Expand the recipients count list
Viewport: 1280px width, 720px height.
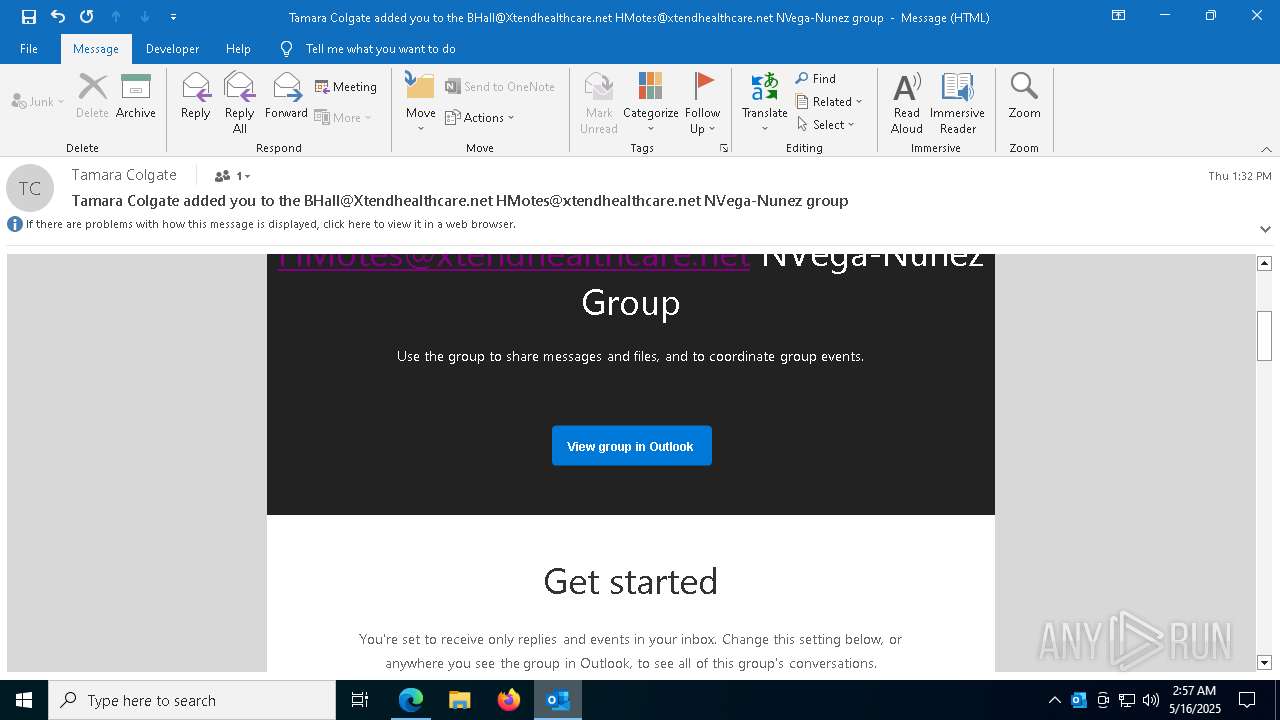click(232, 176)
